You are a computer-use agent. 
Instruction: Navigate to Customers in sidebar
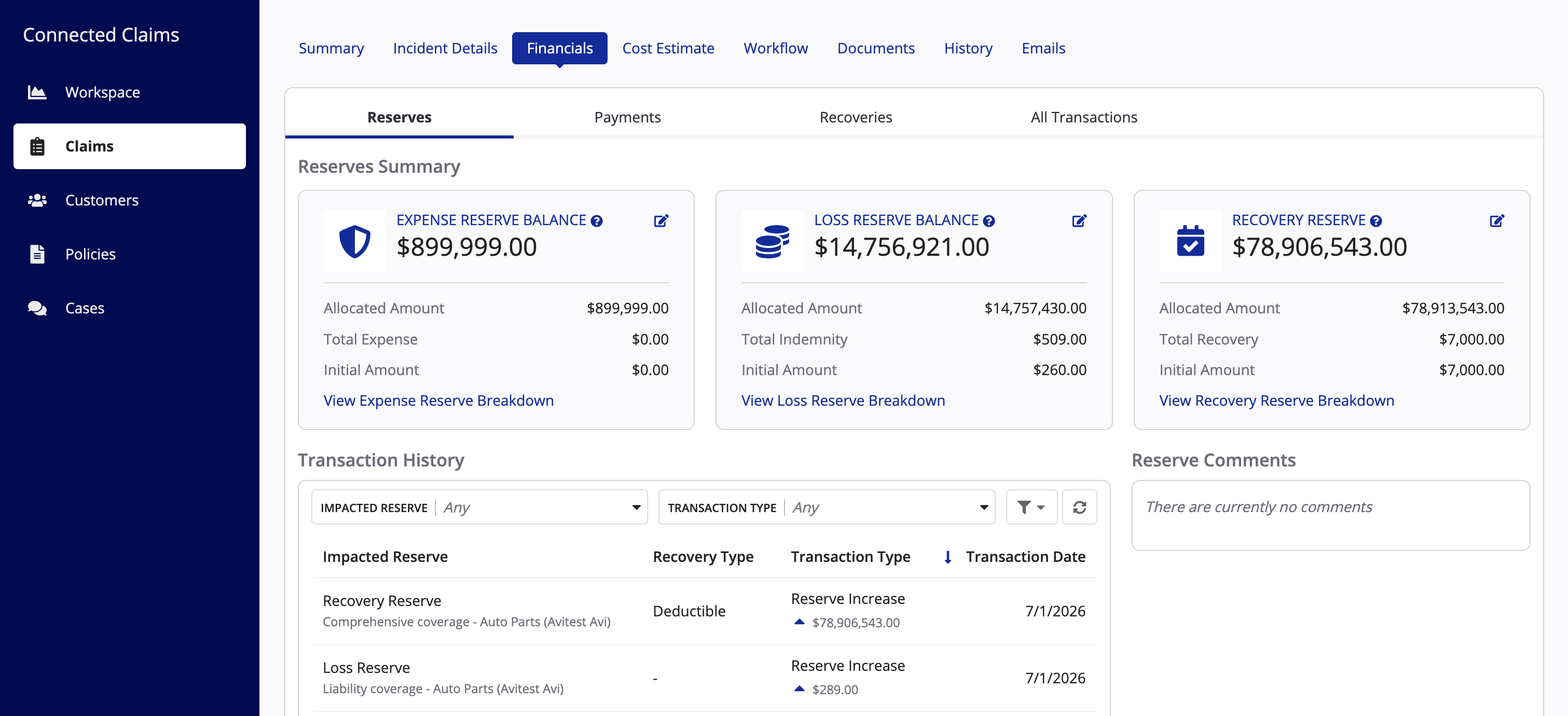tap(130, 200)
